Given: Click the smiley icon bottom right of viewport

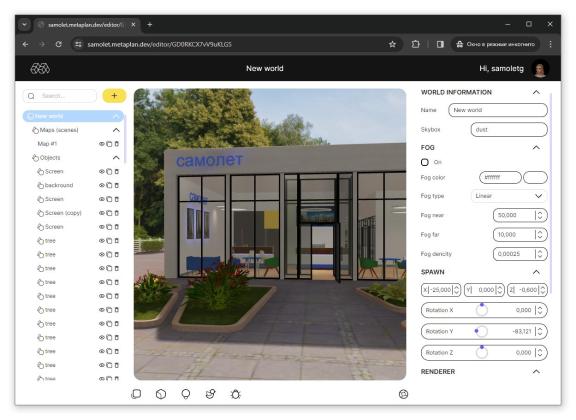Looking at the screenshot, I should coord(403,394).
